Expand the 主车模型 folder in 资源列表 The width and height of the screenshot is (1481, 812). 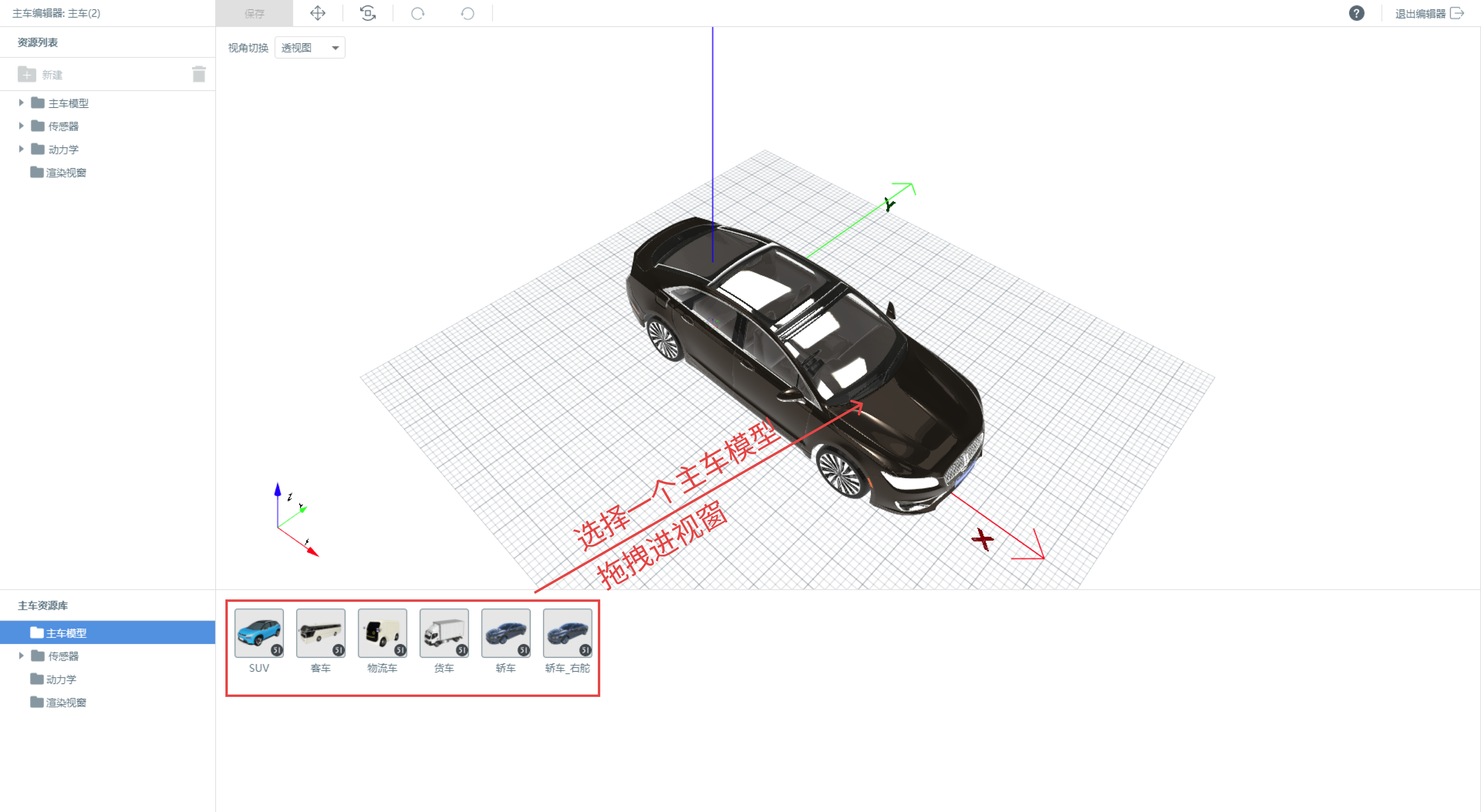[21, 103]
